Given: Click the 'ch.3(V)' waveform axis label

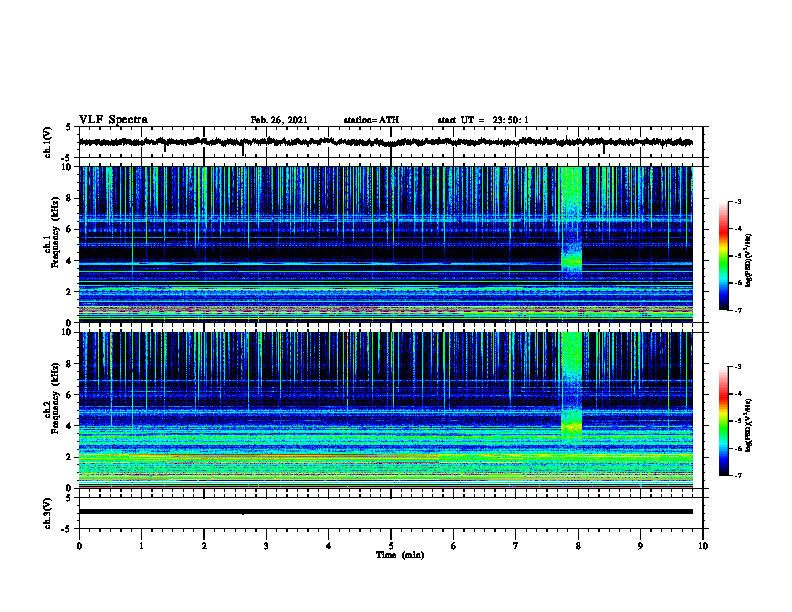Looking at the screenshot, I should click(47, 513).
